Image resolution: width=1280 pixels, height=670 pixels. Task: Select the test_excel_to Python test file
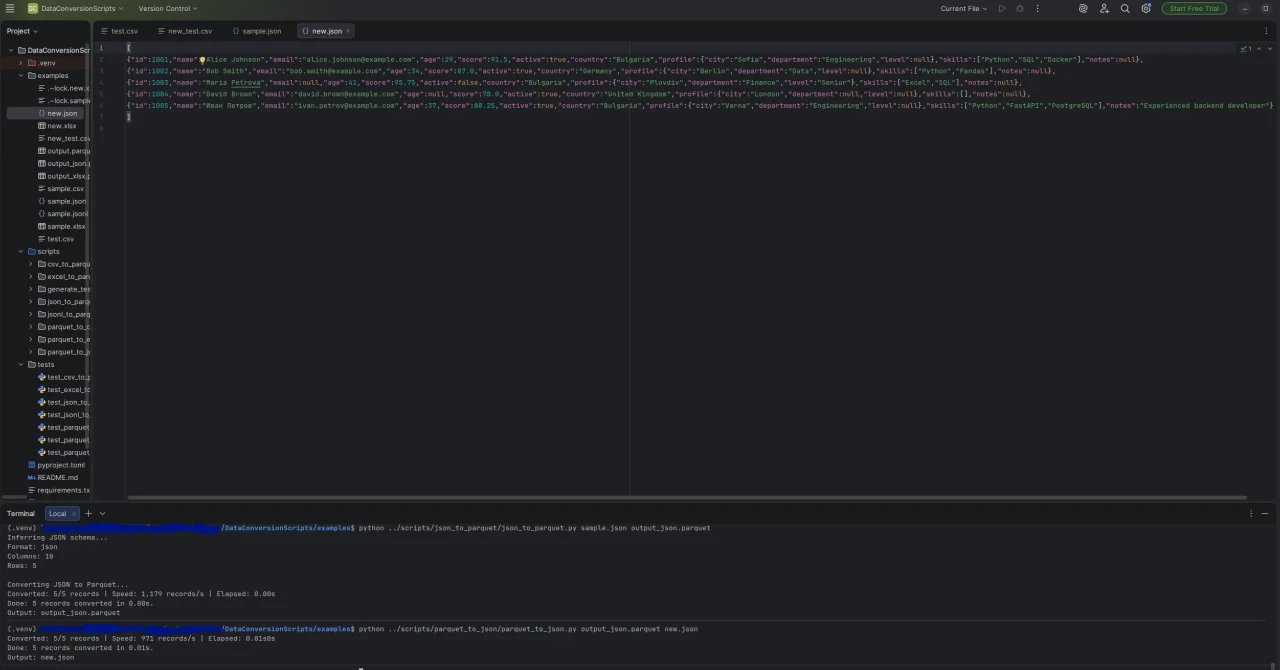(63, 390)
